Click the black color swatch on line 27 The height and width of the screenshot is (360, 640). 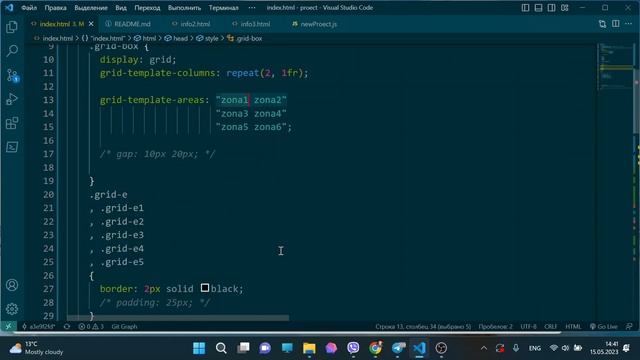(205, 288)
